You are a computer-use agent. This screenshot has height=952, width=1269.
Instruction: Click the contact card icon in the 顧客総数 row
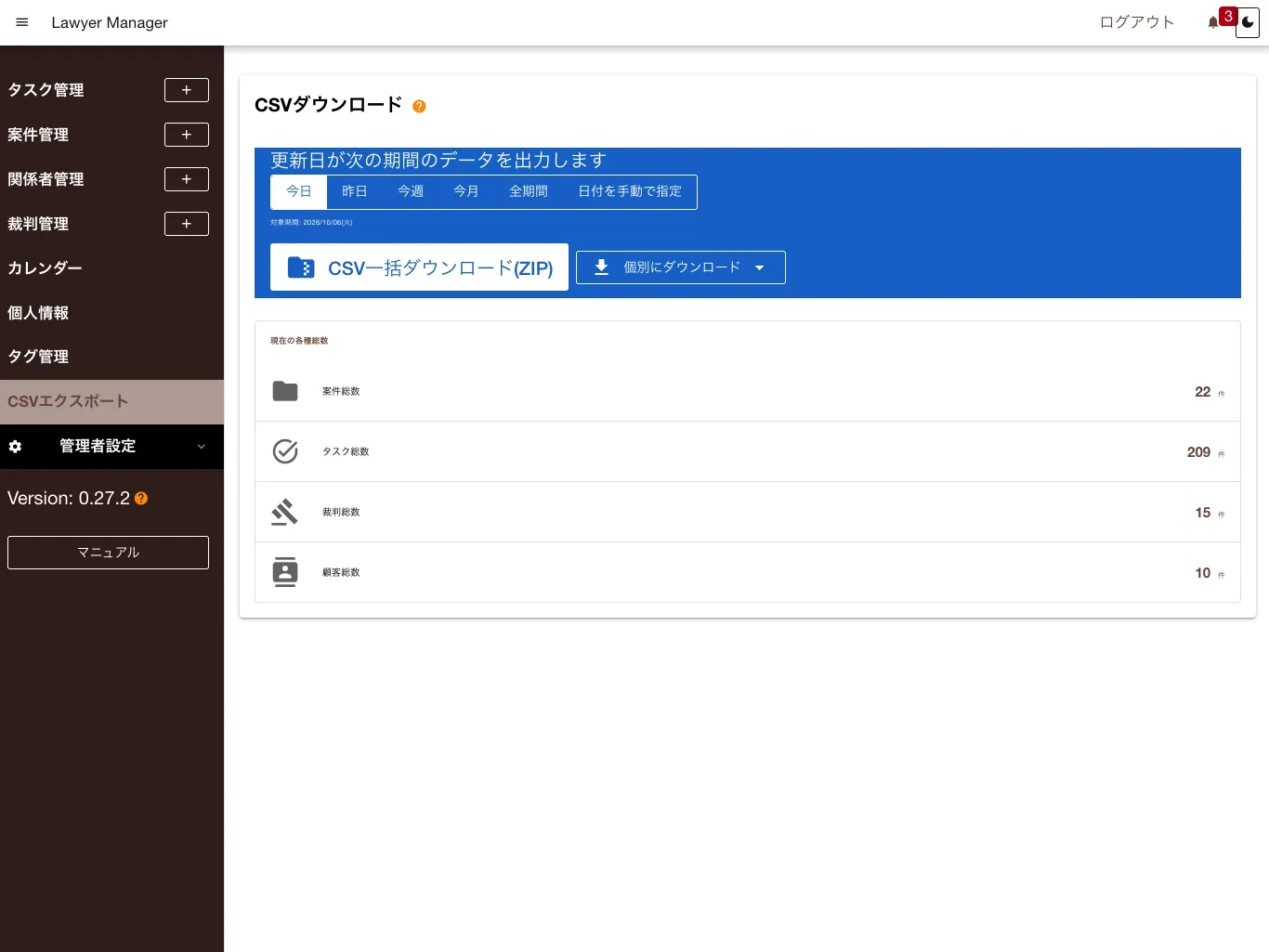[x=285, y=572]
